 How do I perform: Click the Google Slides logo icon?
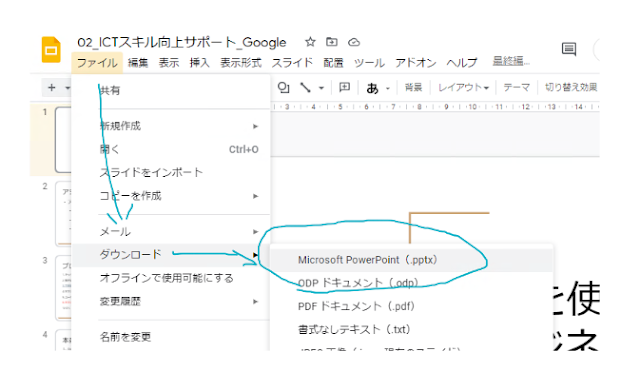pos(51,50)
